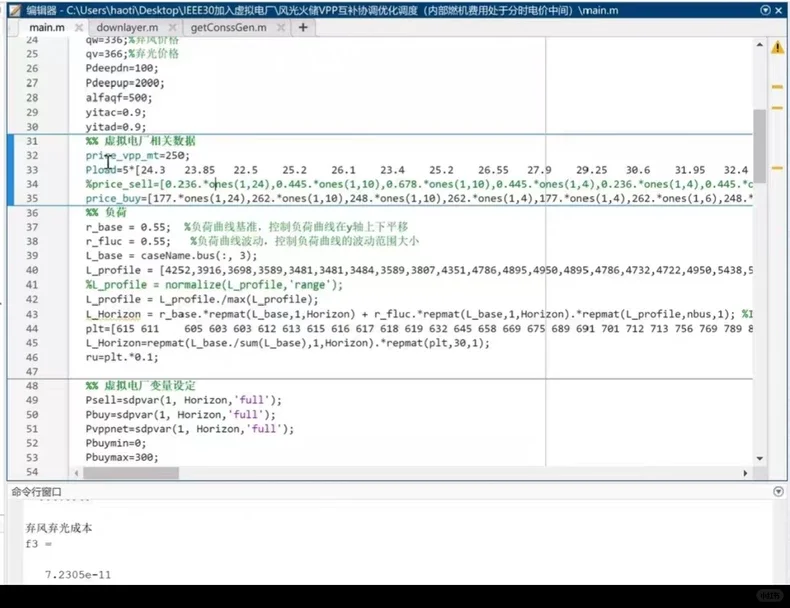Click the Pvppnet=sdpvar line
Viewport: 790px width, 608px height.
(x=189, y=429)
